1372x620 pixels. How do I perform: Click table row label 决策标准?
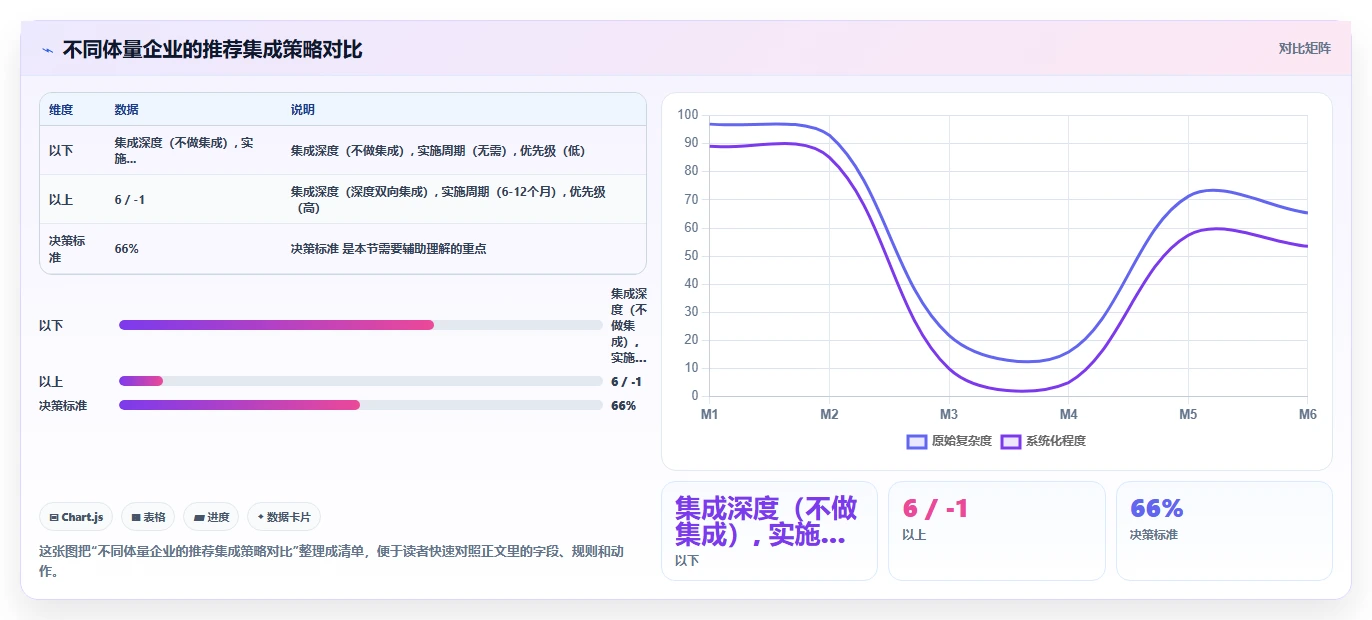67,248
